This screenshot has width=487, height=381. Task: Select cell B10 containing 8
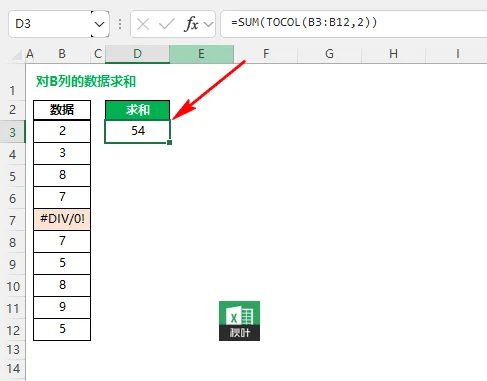click(x=62, y=285)
